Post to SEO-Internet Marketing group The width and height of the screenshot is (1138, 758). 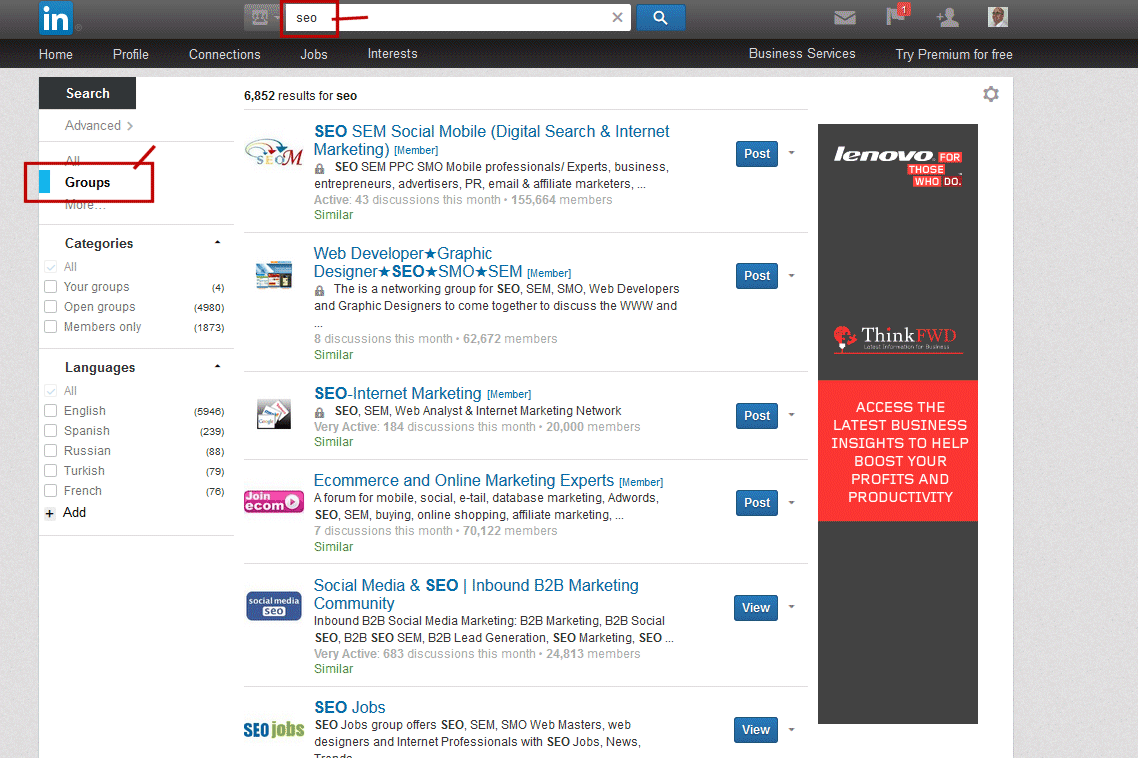[x=757, y=416]
